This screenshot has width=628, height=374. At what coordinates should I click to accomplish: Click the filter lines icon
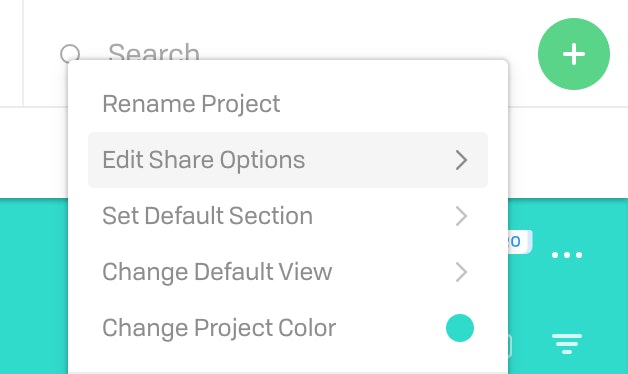(567, 344)
